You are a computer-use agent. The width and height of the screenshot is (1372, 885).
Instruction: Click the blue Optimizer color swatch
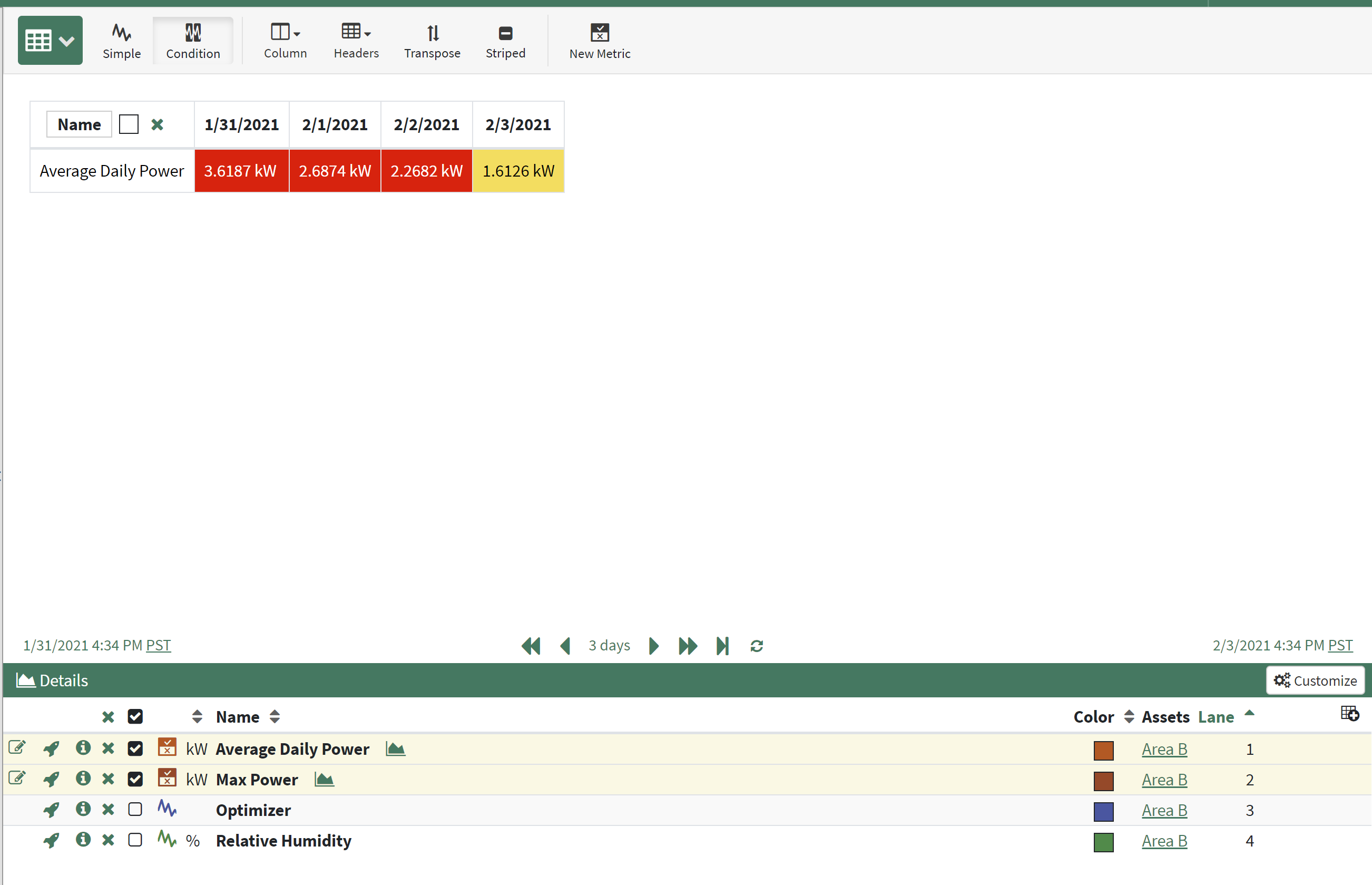tap(1103, 811)
